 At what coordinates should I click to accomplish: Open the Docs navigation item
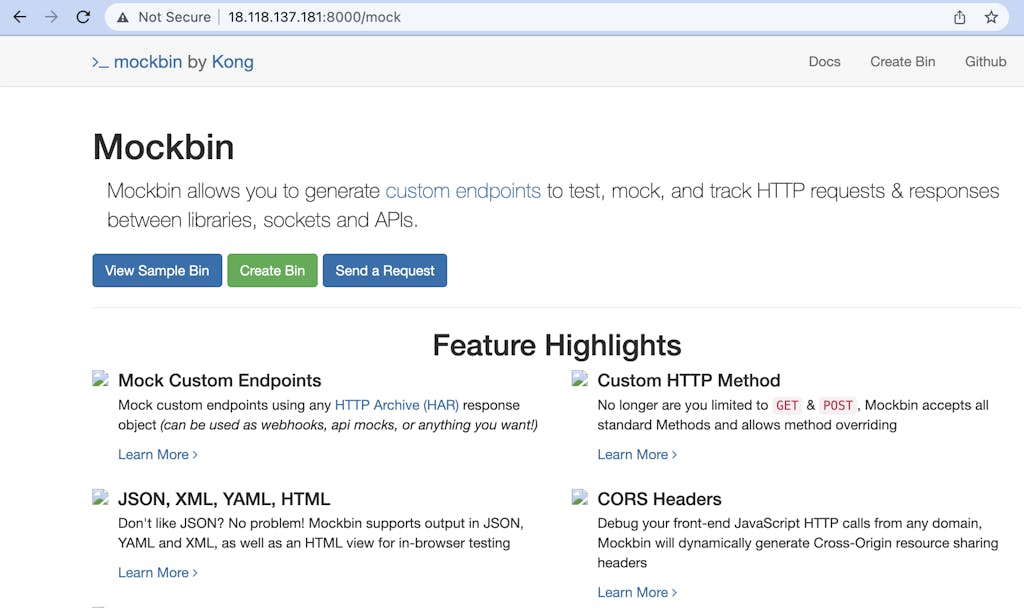tap(824, 61)
